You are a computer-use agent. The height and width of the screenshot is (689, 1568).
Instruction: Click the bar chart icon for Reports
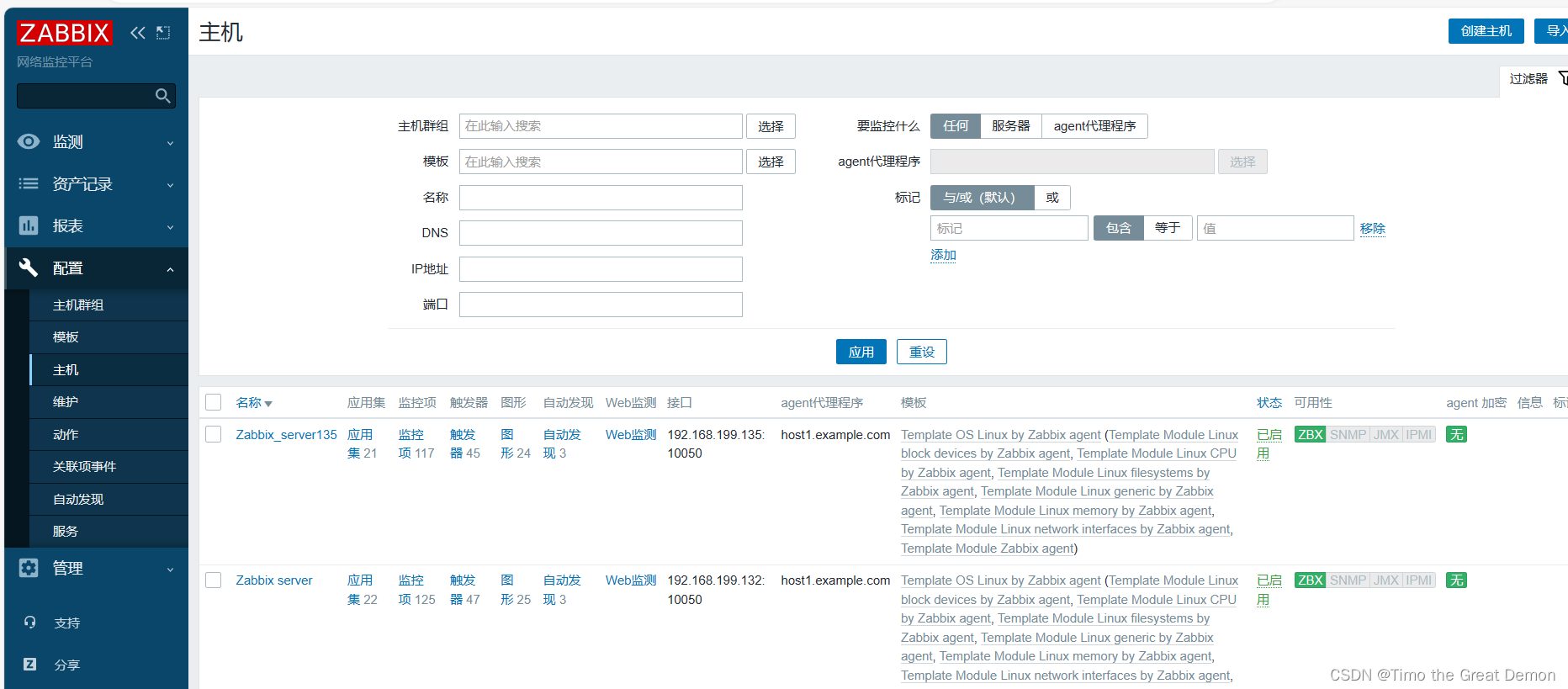[29, 225]
